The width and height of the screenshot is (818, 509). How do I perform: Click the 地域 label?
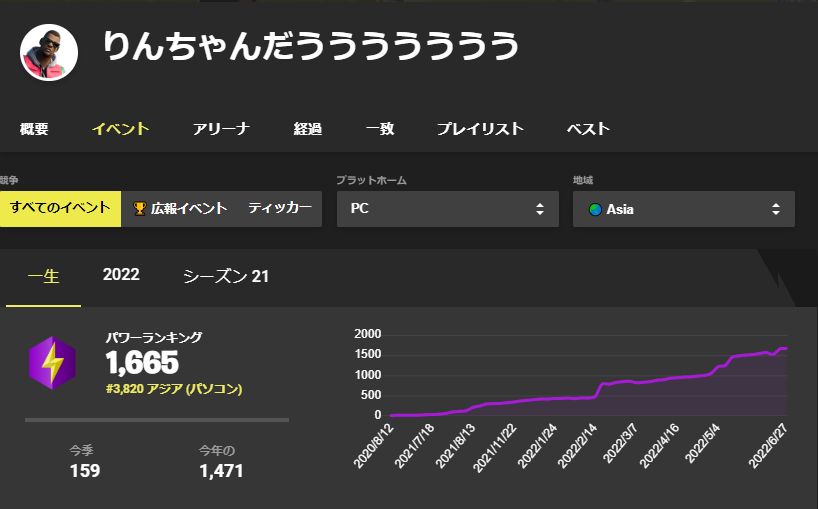point(583,180)
